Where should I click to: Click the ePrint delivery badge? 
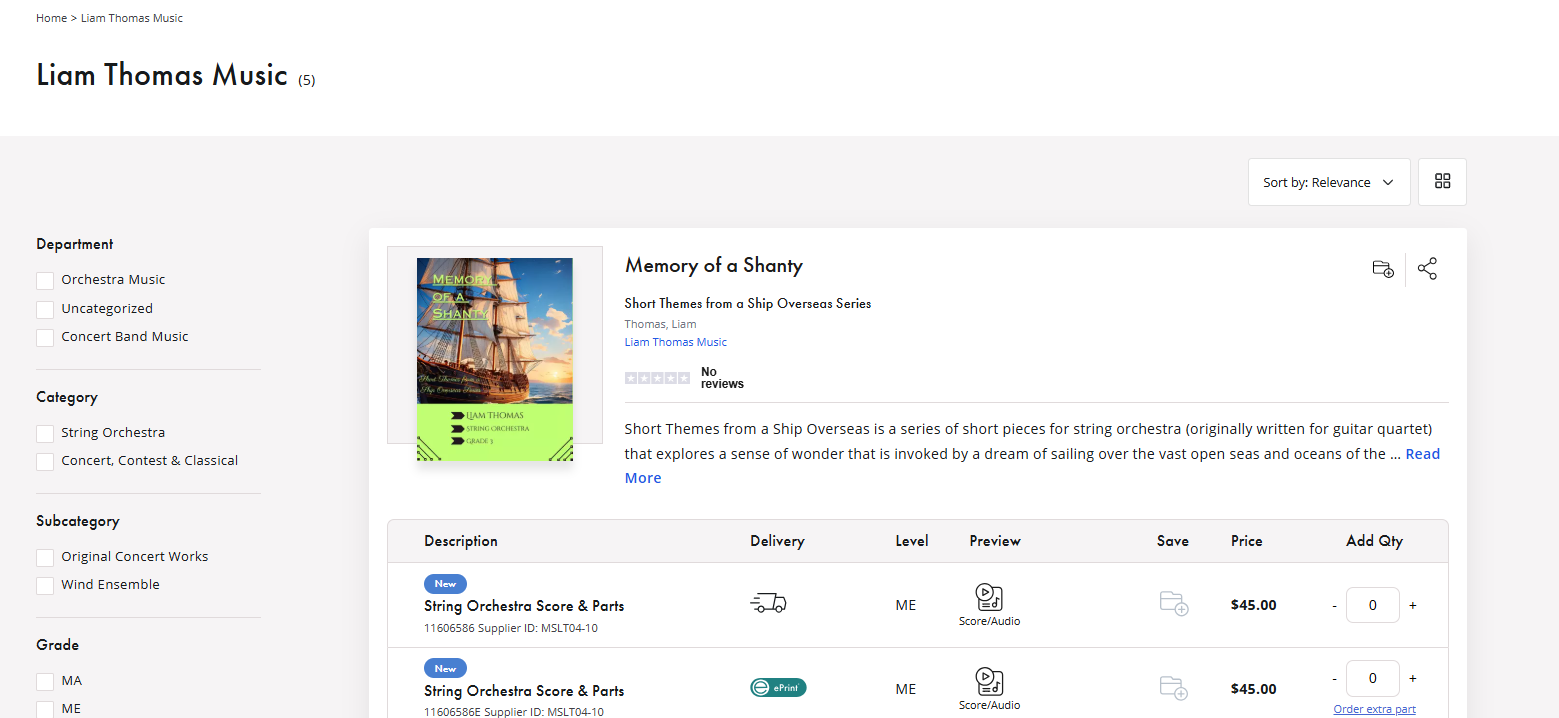pyautogui.click(x=778, y=687)
